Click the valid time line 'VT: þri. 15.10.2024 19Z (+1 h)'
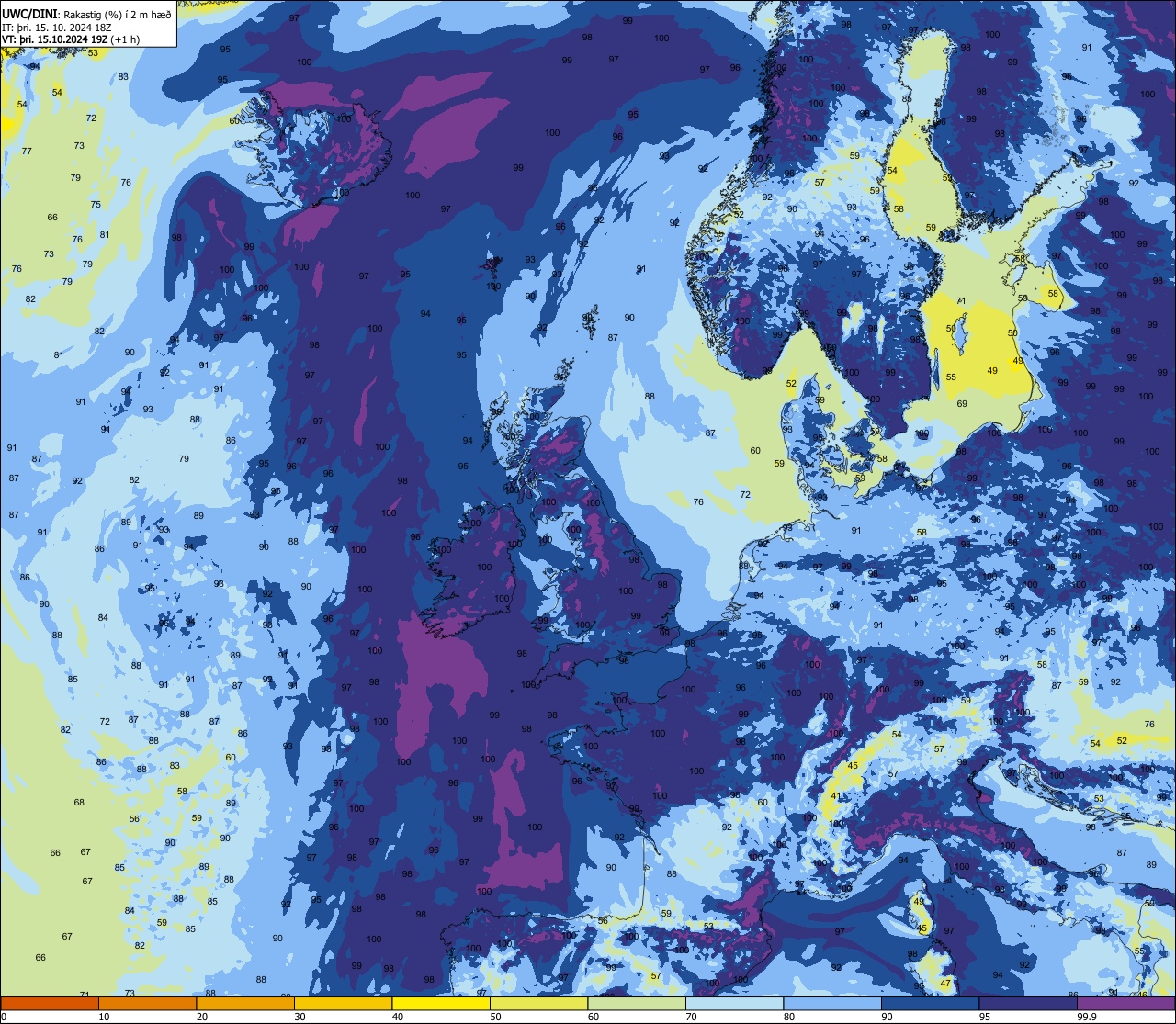The width and height of the screenshot is (1176, 1024). click(x=71, y=39)
